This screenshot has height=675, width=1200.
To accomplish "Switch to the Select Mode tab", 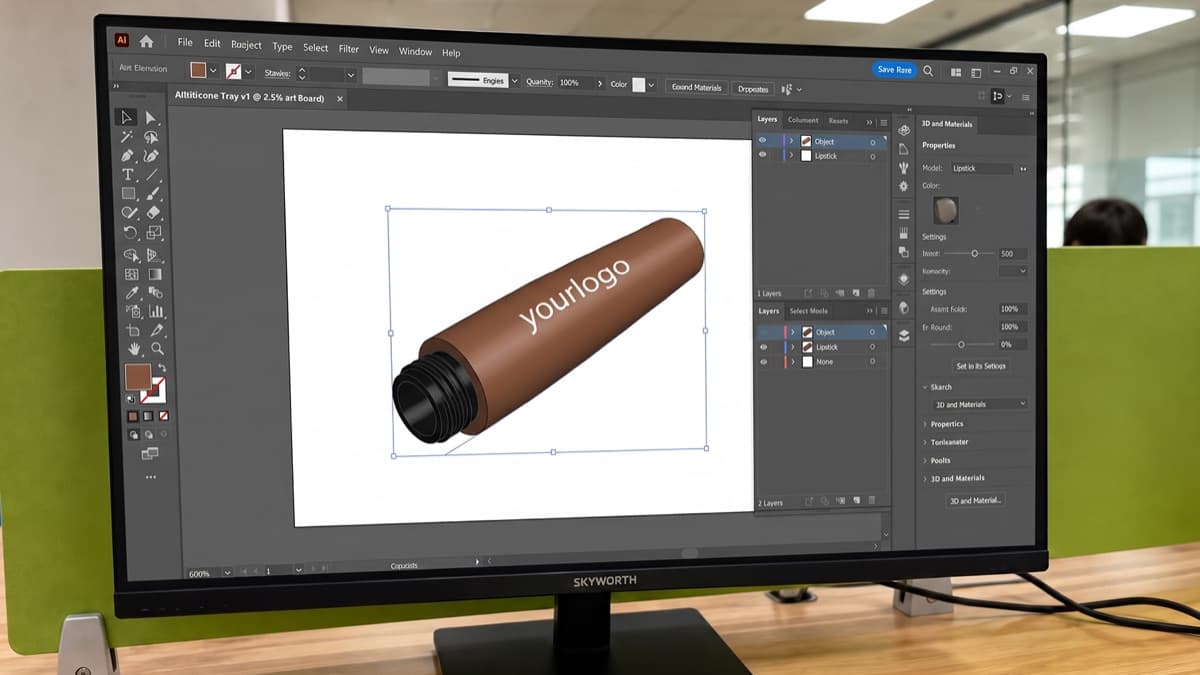I will [809, 311].
